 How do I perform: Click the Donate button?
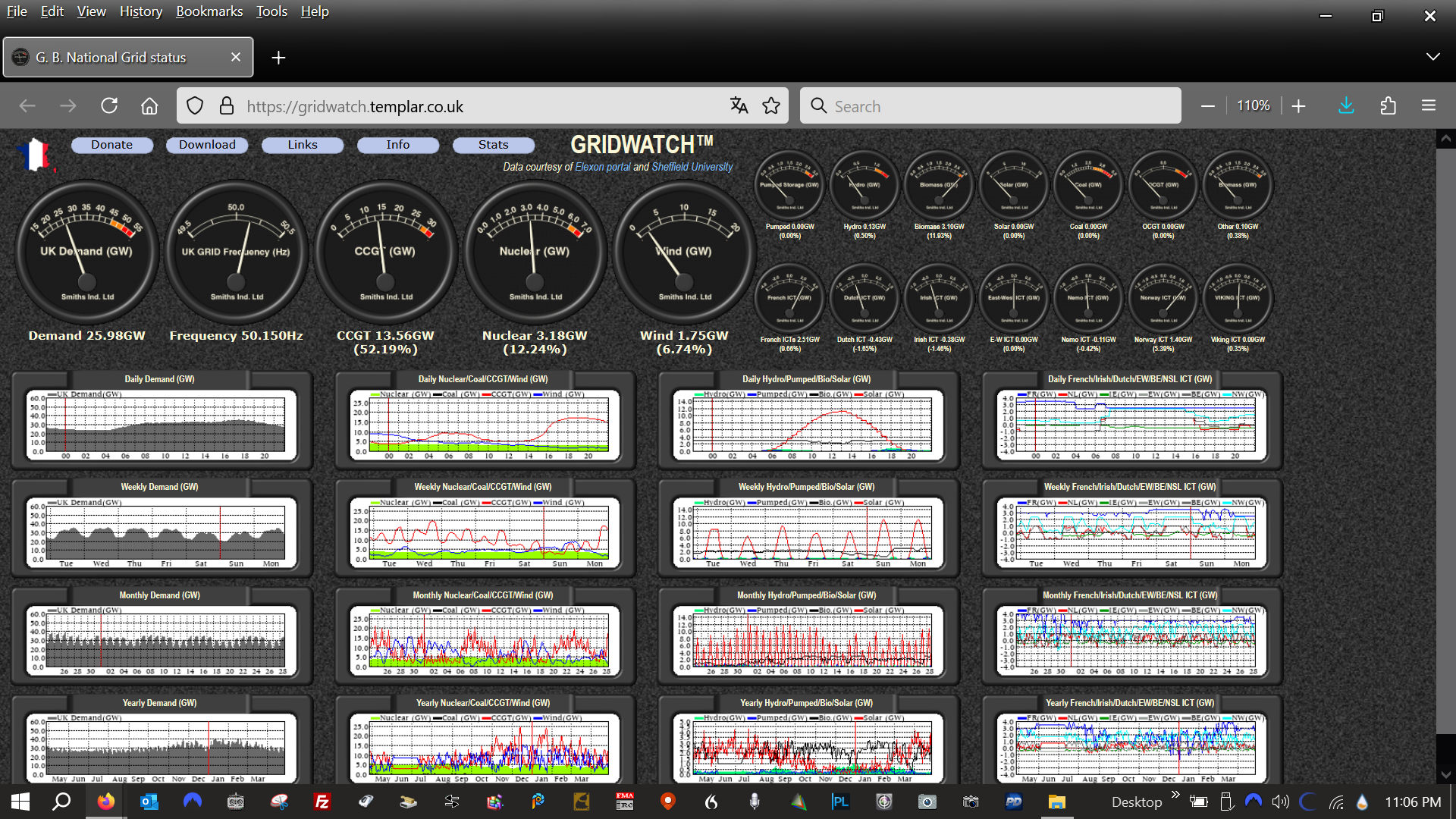click(111, 145)
